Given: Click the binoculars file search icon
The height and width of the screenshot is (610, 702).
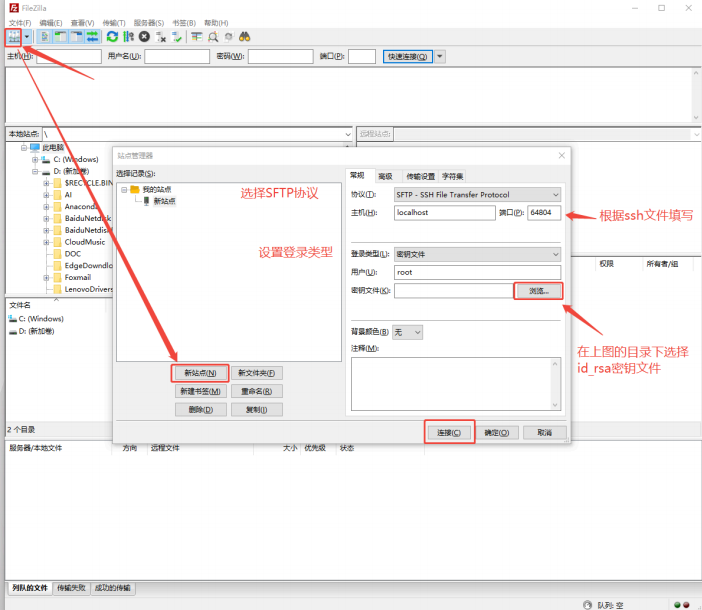Looking at the screenshot, I should pos(244,37).
